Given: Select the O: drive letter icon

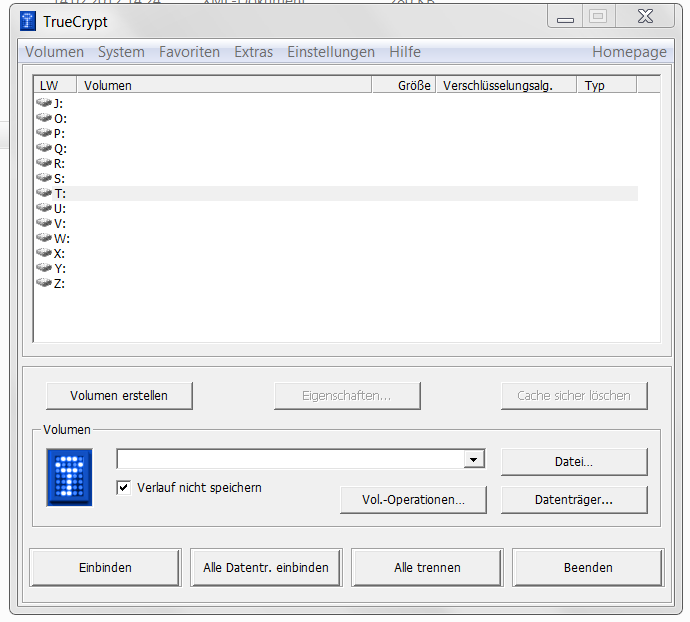Looking at the screenshot, I should point(44,118).
